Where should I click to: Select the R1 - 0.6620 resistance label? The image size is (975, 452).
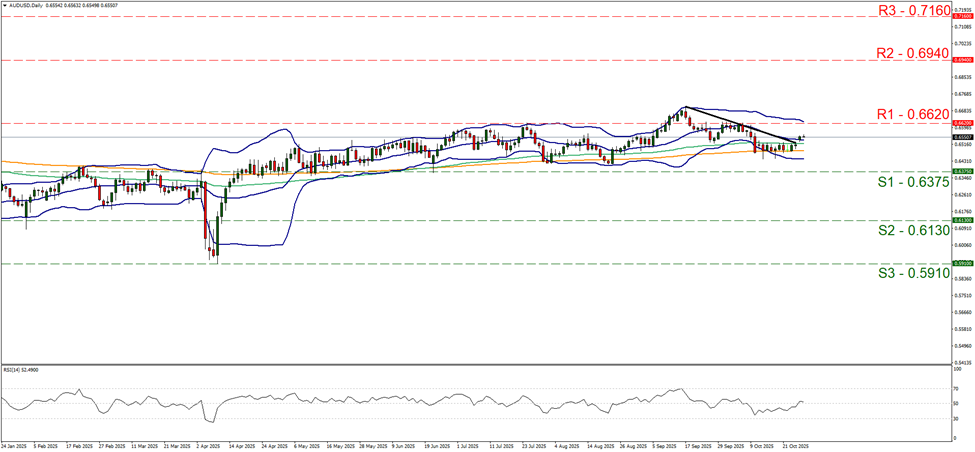coord(911,115)
